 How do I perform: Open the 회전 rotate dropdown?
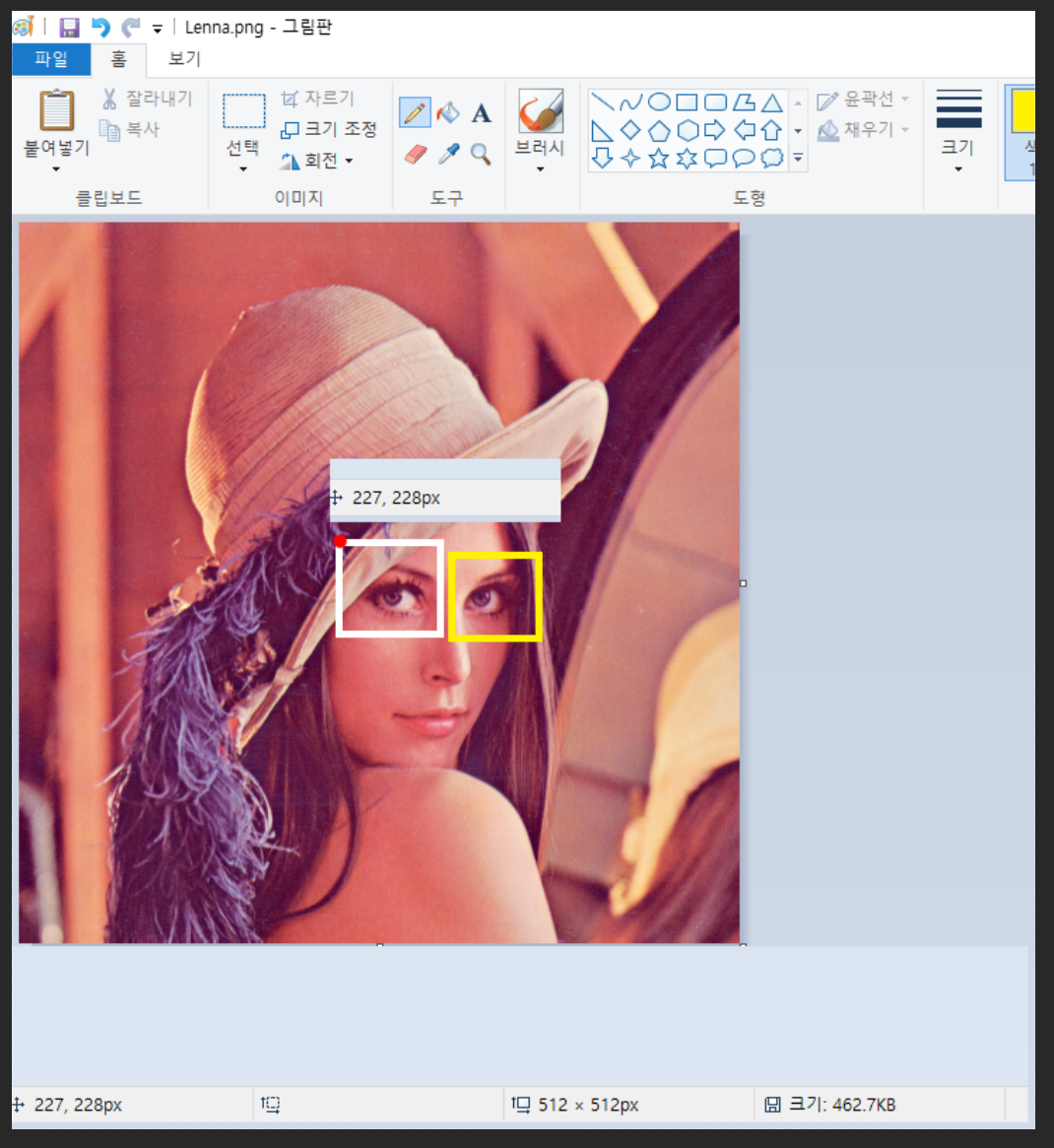tap(316, 161)
